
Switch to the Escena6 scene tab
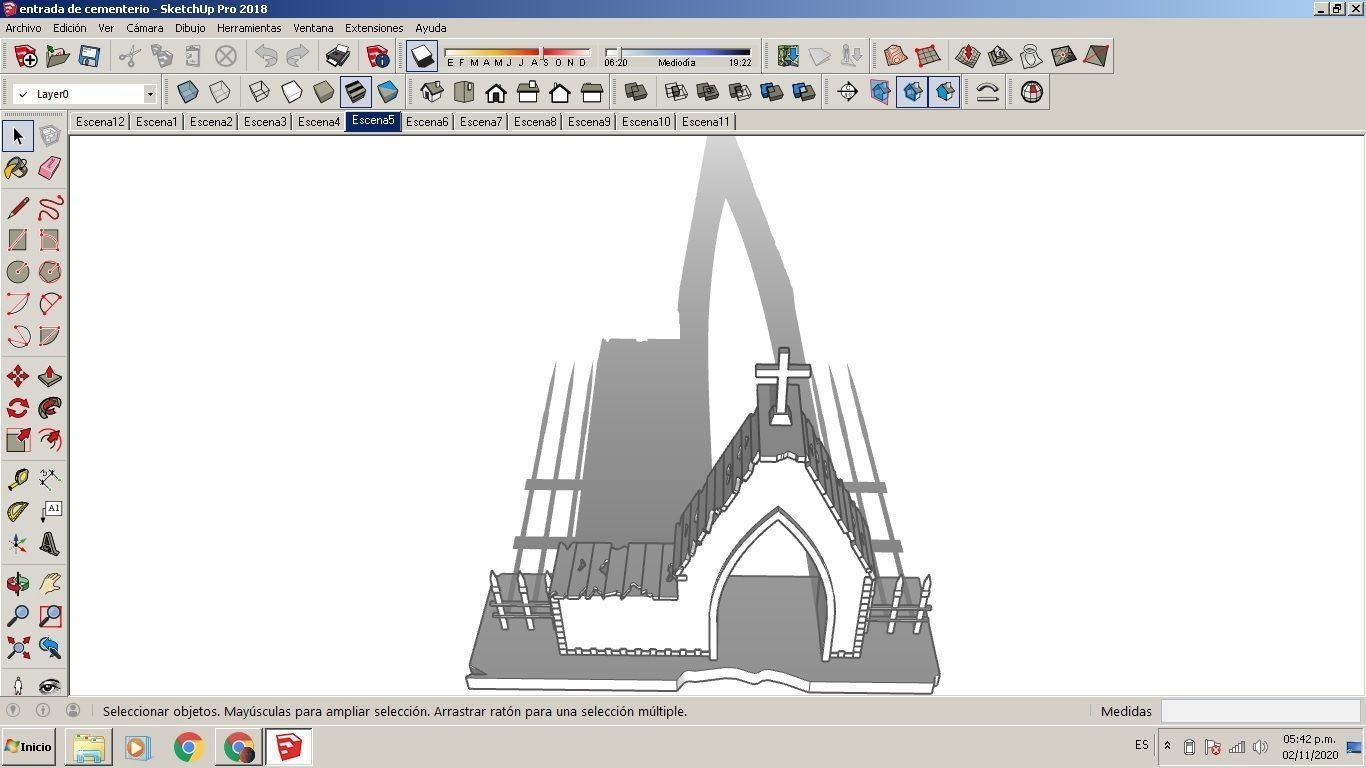(427, 122)
